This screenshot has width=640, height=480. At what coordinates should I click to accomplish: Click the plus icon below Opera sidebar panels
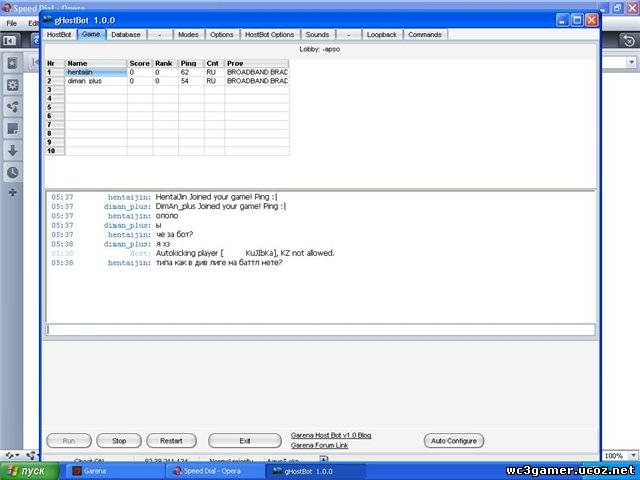pyautogui.click(x=13, y=192)
